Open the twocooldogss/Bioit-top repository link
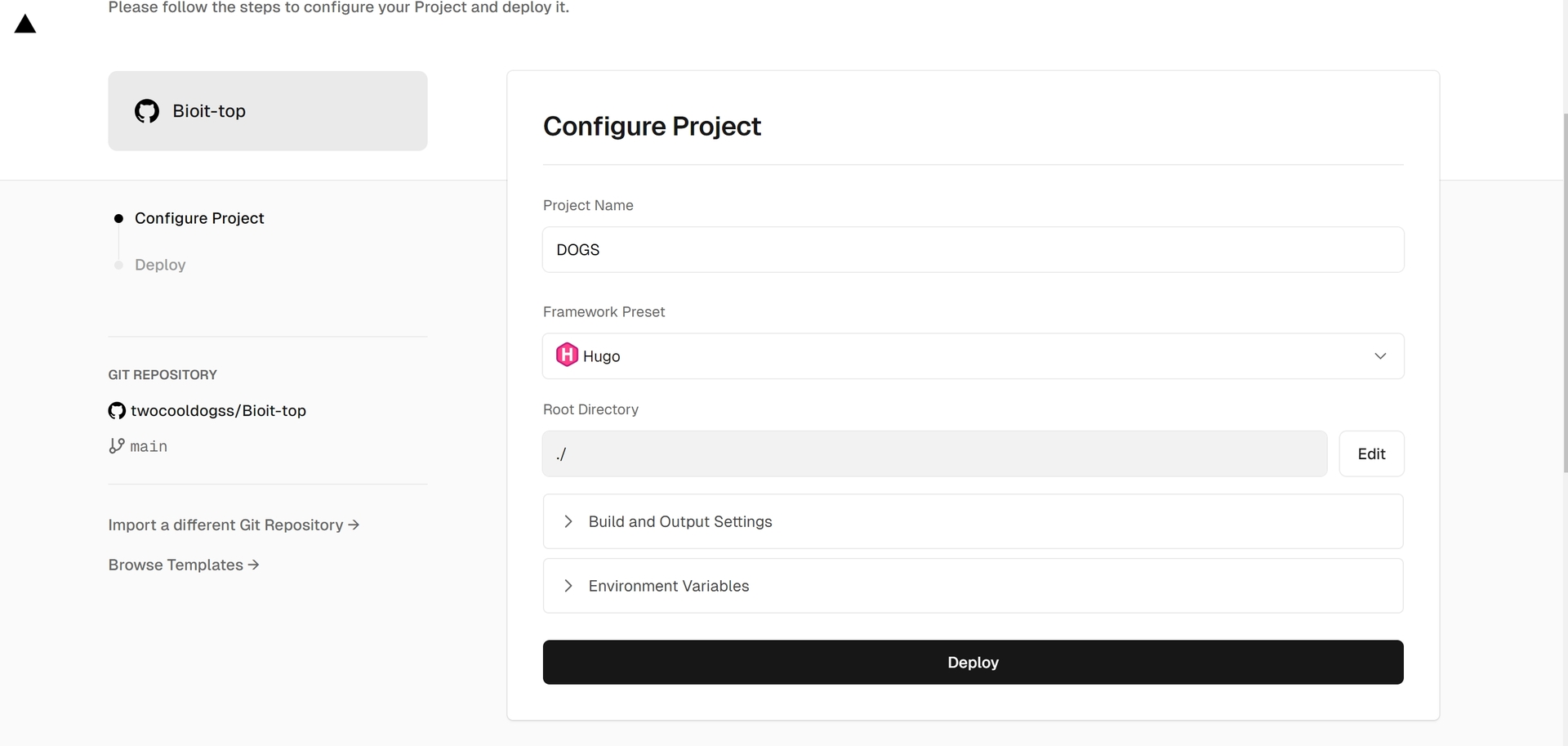The image size is (1568, 746). pos(218,411)
